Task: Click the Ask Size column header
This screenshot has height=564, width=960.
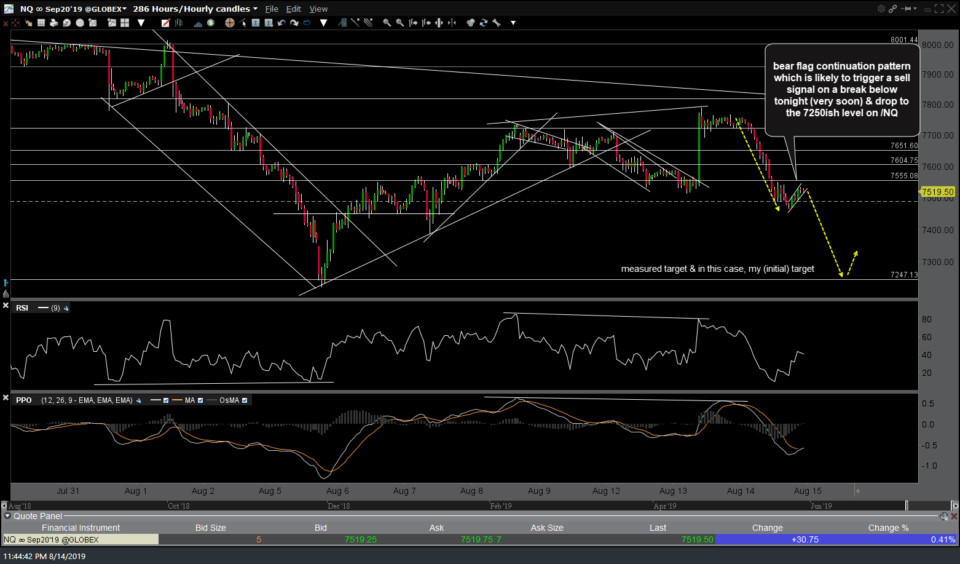Action: [547, 528]
